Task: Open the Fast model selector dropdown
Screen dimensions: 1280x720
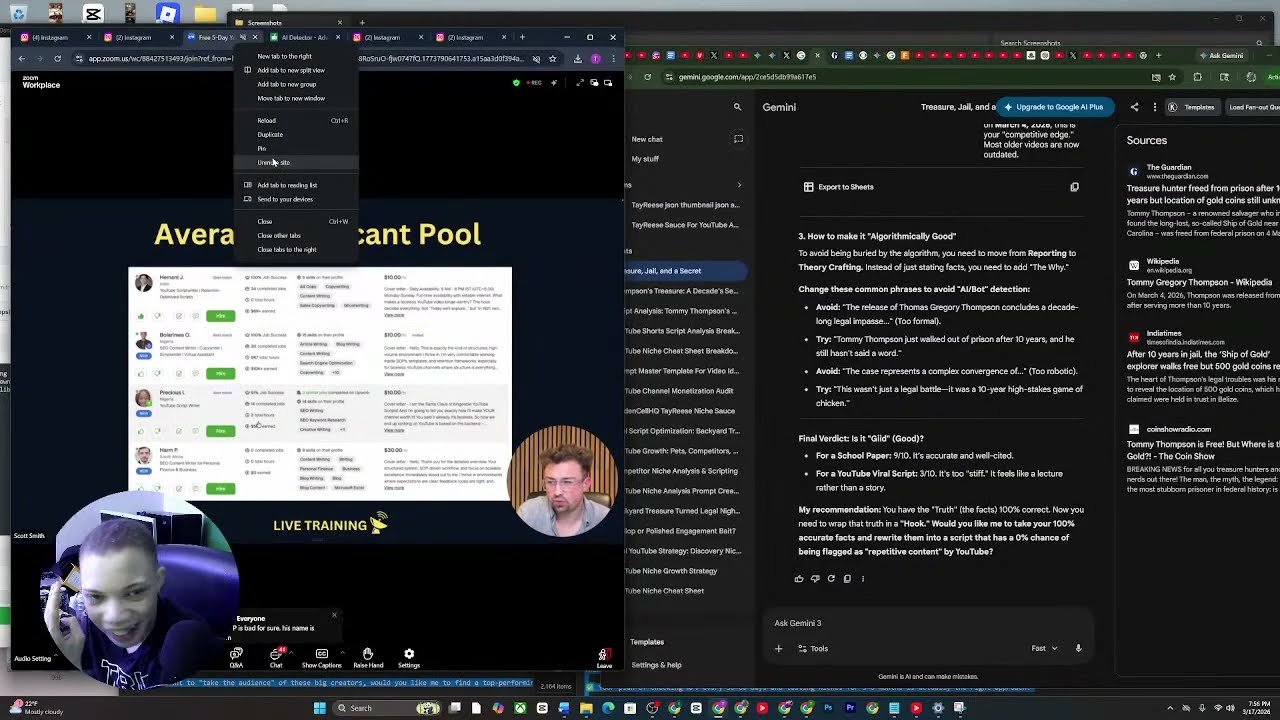Action: [1044, 648]
